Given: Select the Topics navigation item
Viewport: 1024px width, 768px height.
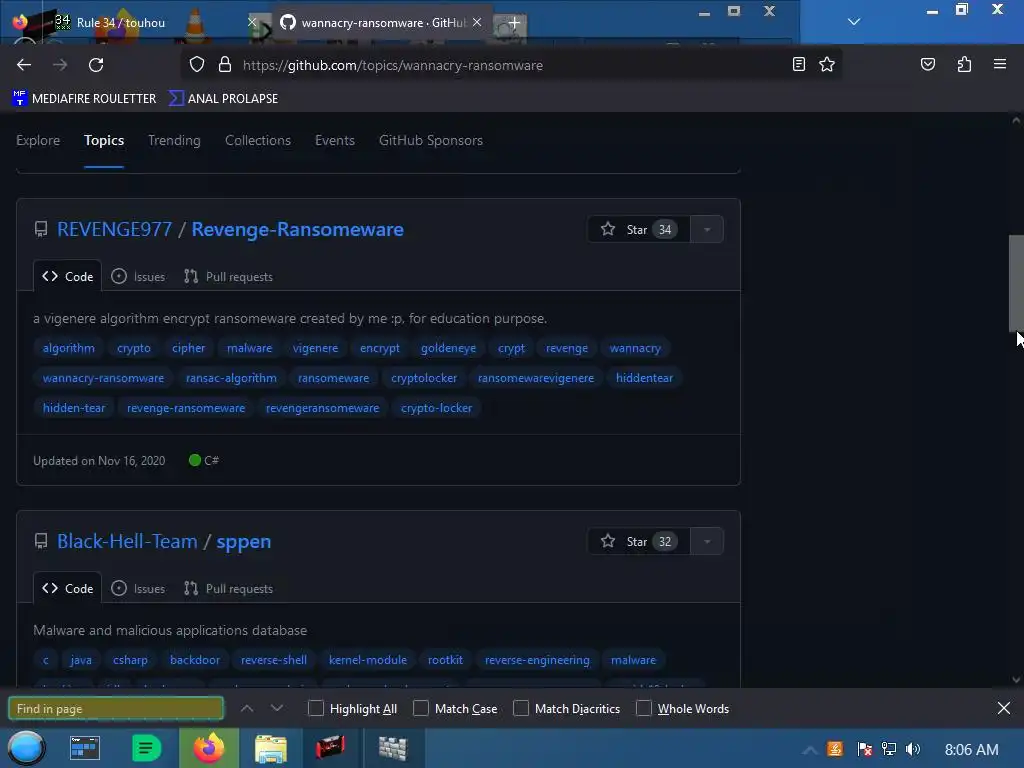Looking at the screenshot, I should pos(104,140).
